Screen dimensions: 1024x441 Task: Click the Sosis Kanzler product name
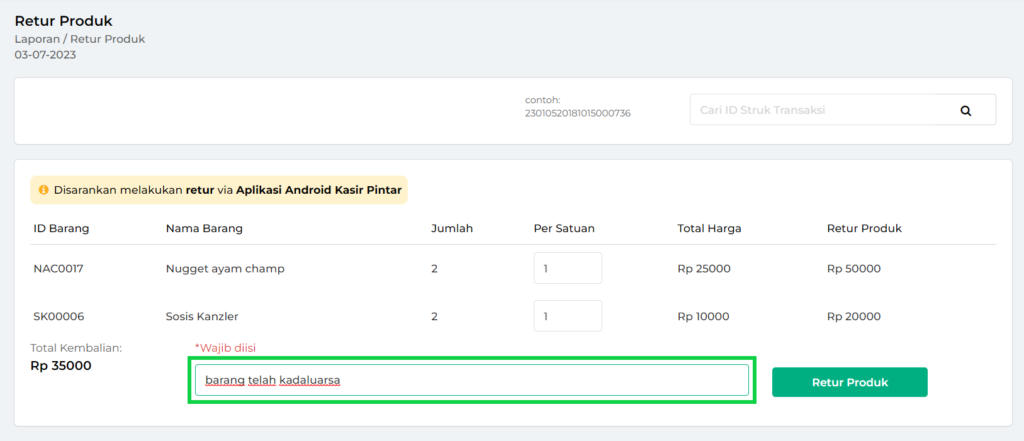[202, 317]
